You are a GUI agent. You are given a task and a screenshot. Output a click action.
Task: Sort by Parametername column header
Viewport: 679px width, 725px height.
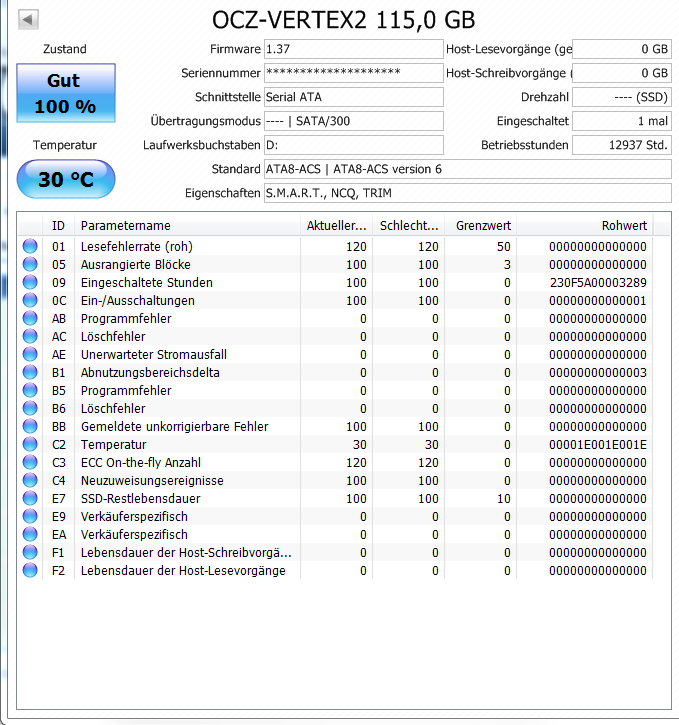[187, 226]
